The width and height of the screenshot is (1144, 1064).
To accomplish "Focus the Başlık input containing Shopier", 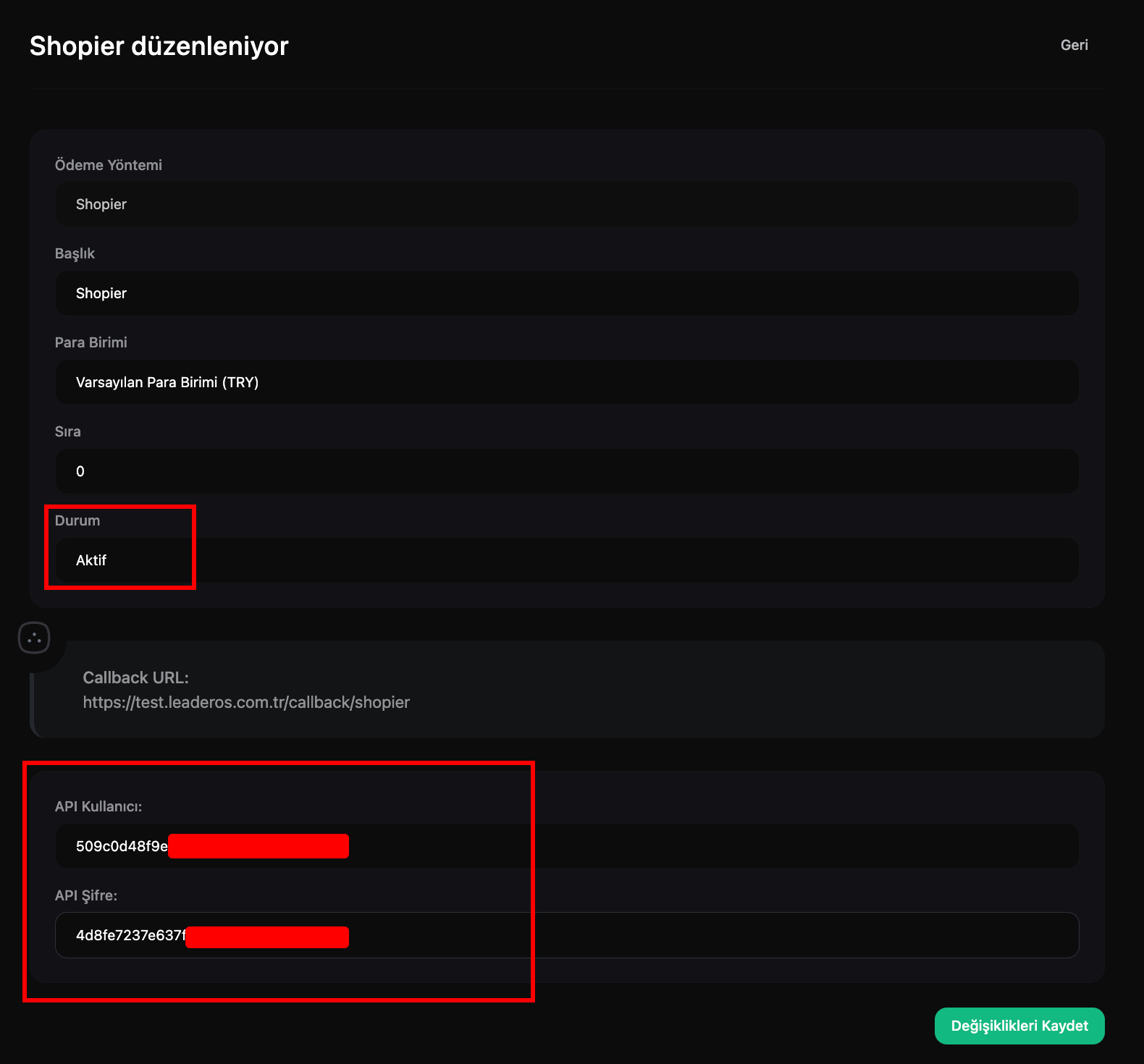I will 567,293.
